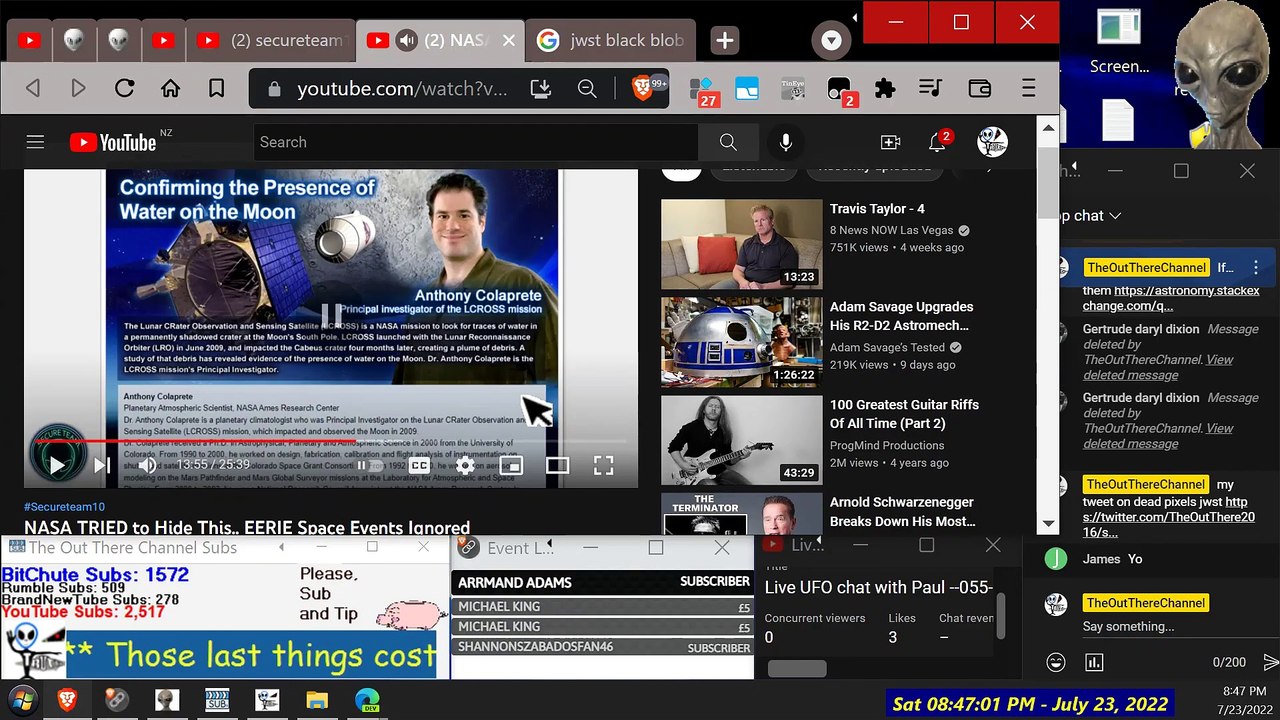Mute the video volume
1280x720 pixels.
(x=147, y=465)
